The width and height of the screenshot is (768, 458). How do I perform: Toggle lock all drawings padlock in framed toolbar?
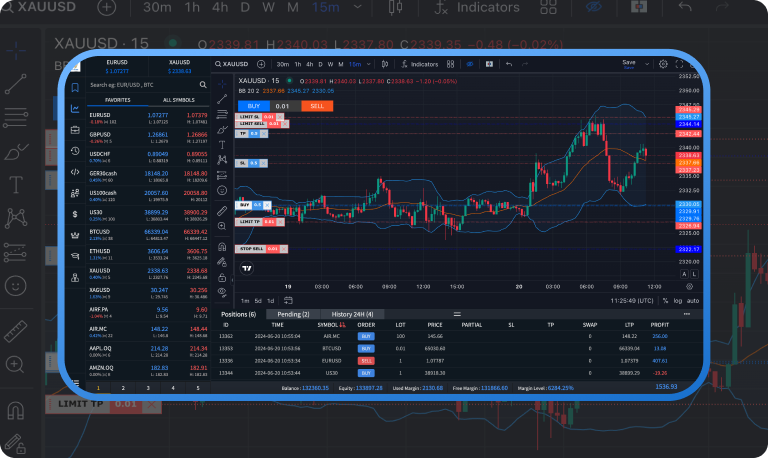(222, 277)
